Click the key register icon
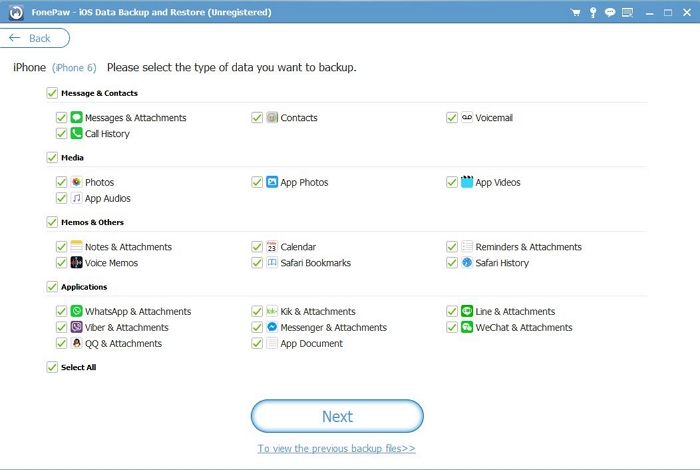 [x=593, y=12]
